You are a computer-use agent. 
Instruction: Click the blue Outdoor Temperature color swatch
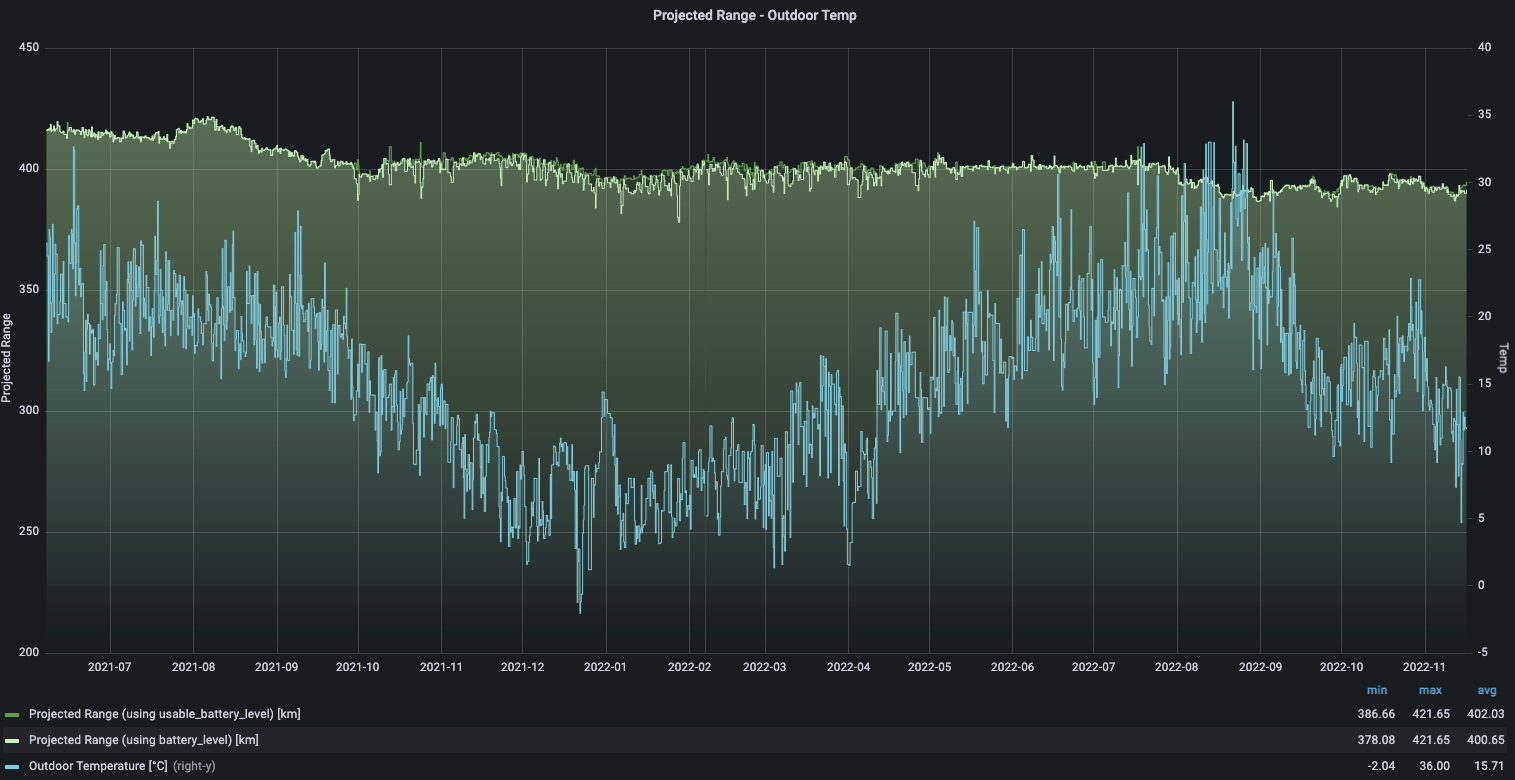[12, 767]
